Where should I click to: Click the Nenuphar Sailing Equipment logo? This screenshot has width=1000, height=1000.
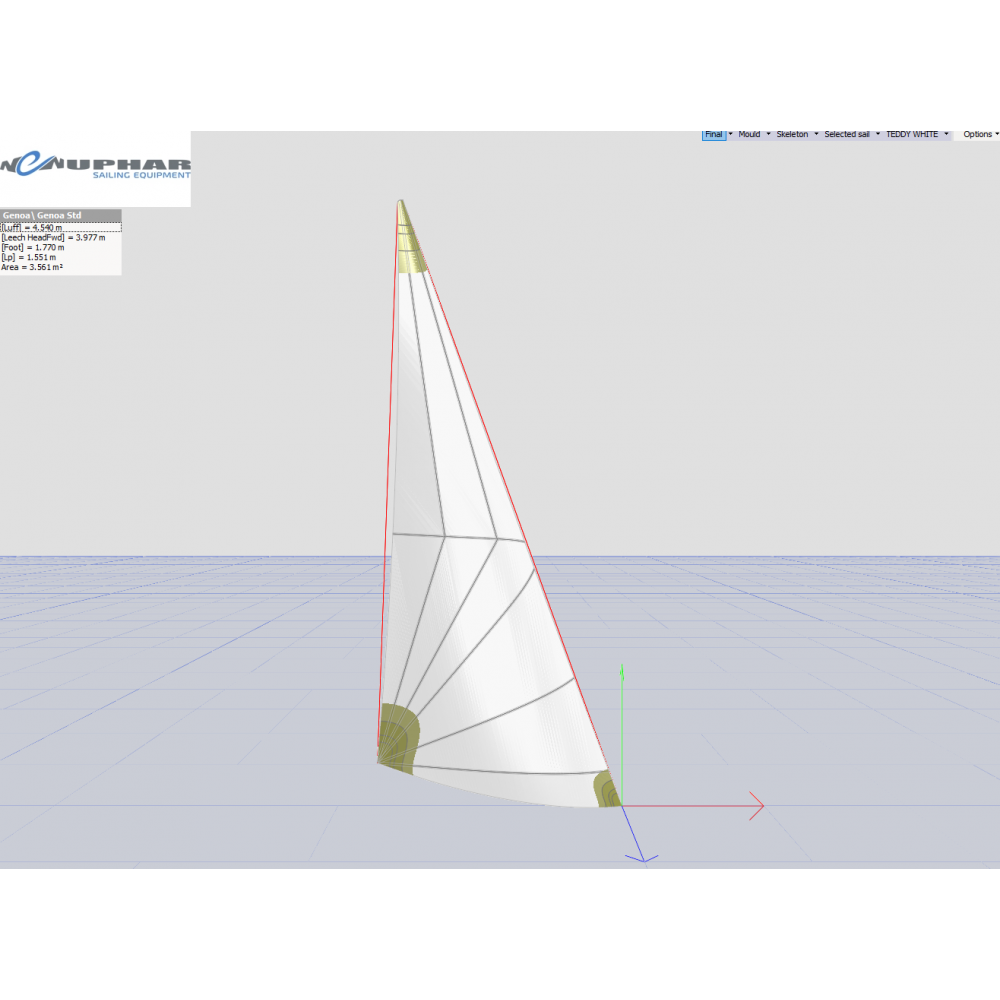point(95,167)
